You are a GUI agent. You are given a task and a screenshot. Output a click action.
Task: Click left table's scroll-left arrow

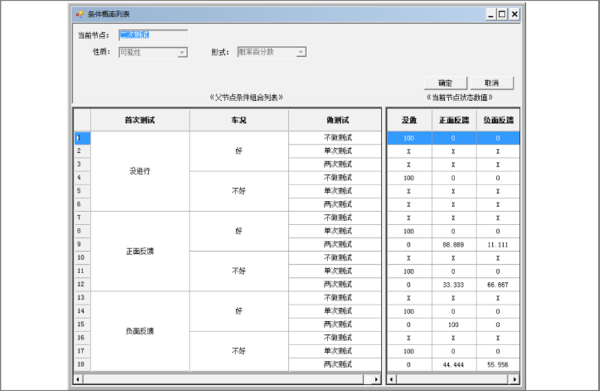(78, 379)
